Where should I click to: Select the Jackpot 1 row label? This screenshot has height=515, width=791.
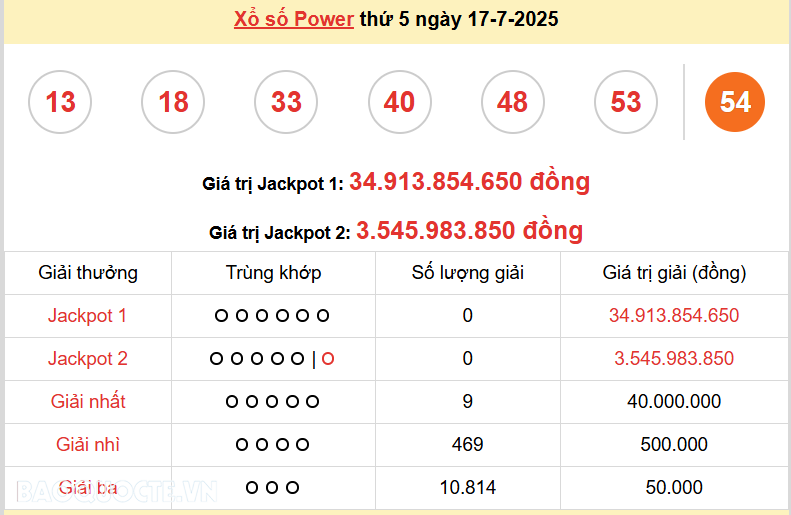click(x=87, y=316)
